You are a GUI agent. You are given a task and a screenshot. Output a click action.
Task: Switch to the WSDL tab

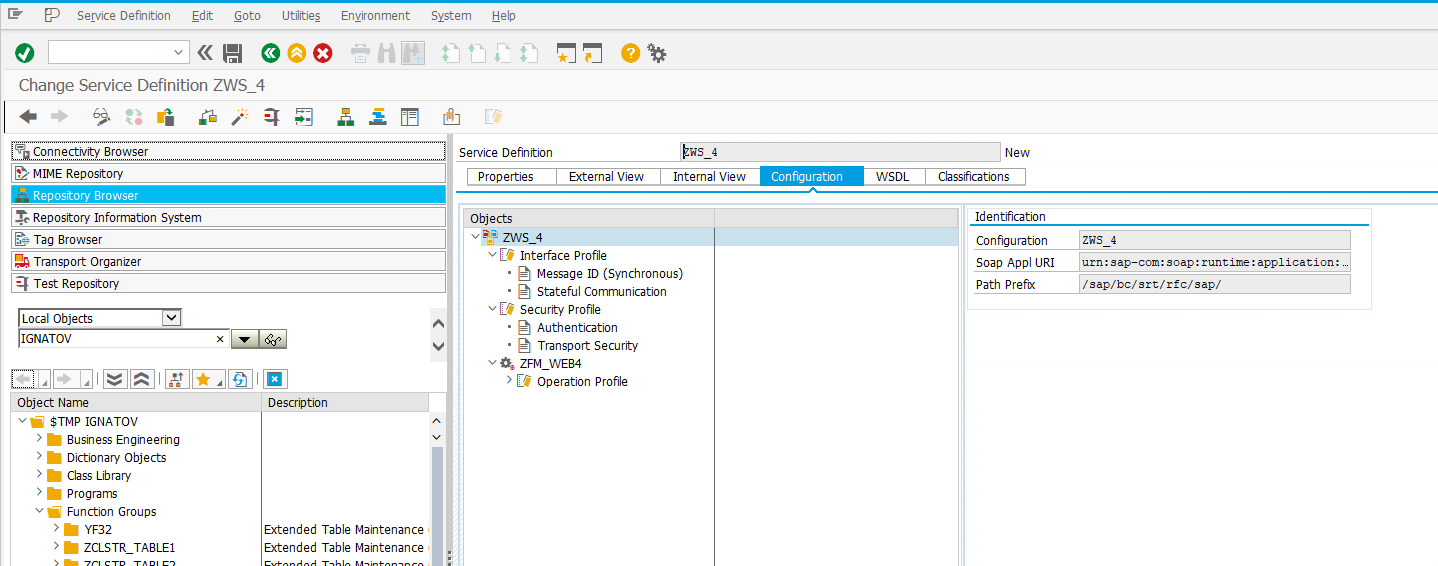click(892, 177)
